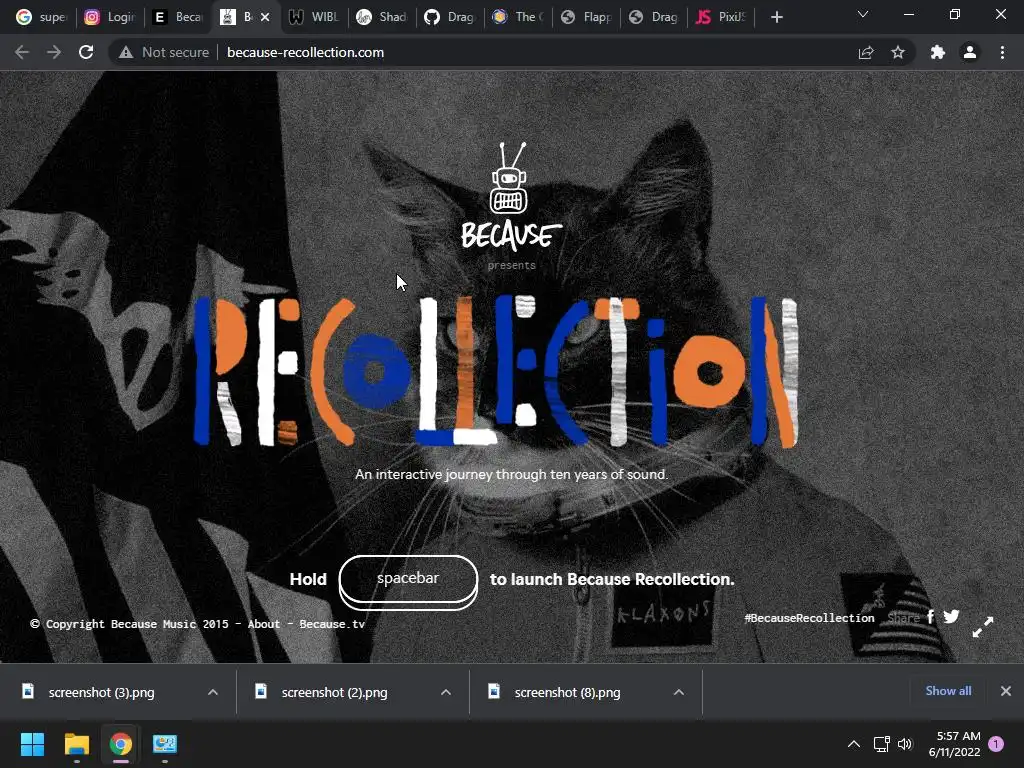Share on Twitter bird icon
The width and height of the screenshot is (1024, 768).
click(x=952, y=616)
